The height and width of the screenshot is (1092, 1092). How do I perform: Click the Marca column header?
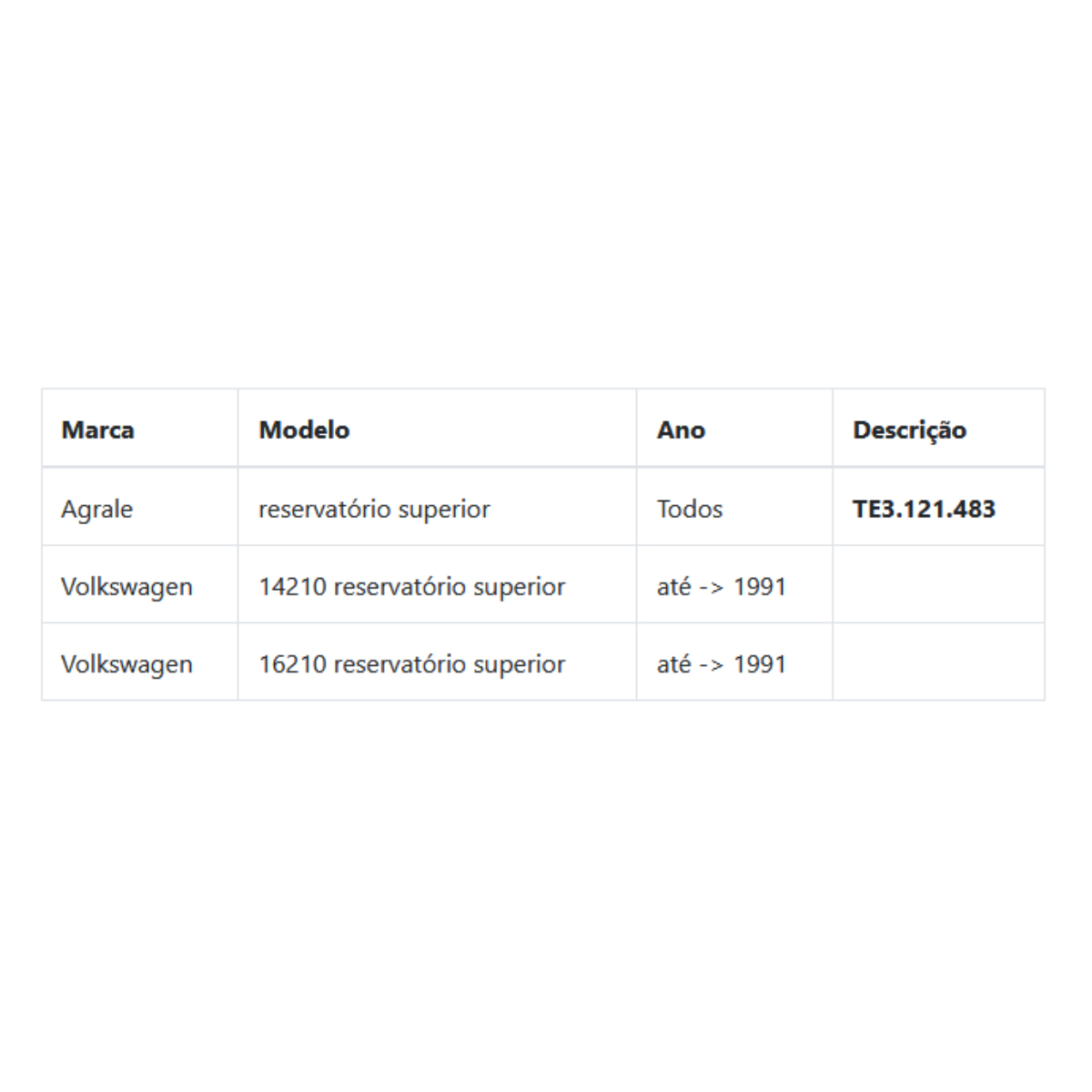coord(97,430)
